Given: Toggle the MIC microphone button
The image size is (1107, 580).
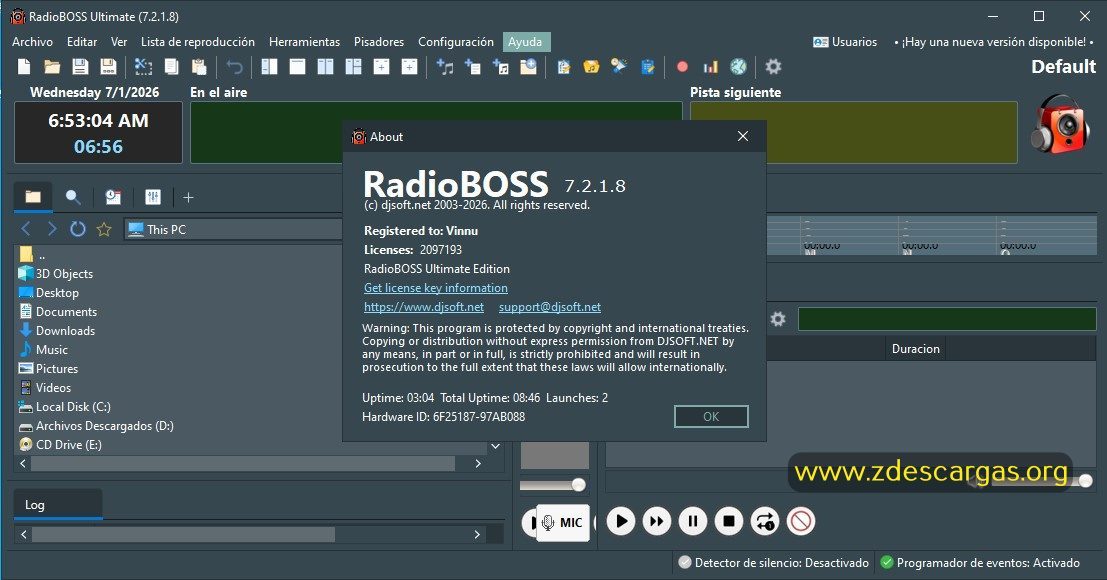Looking at the screenshot, I should [563, 523].
